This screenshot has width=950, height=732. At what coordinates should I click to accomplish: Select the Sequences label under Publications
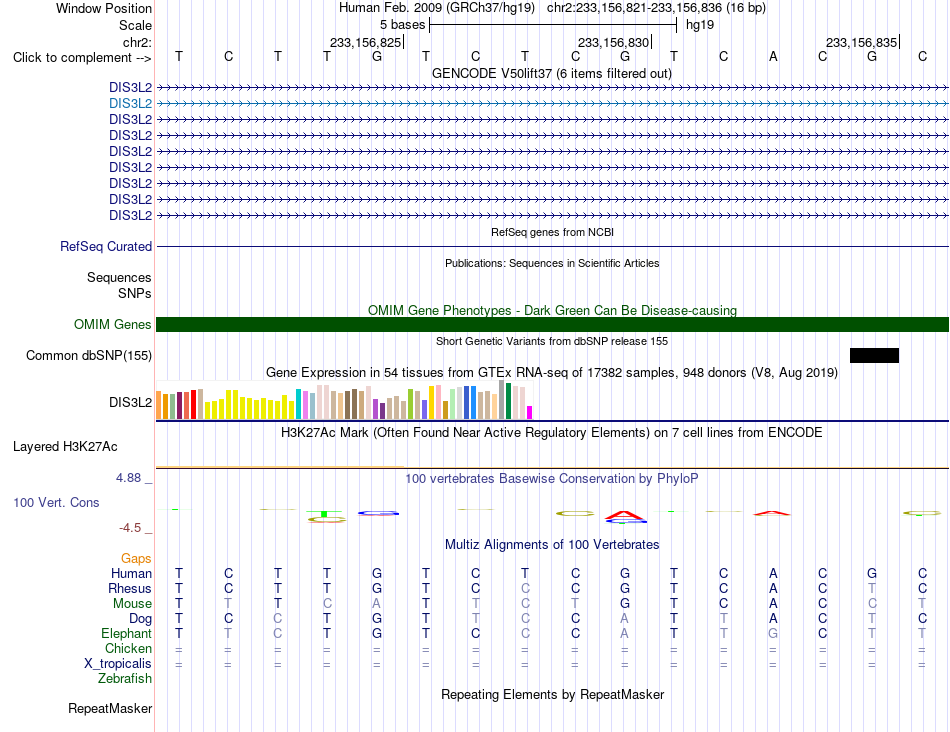119,278
